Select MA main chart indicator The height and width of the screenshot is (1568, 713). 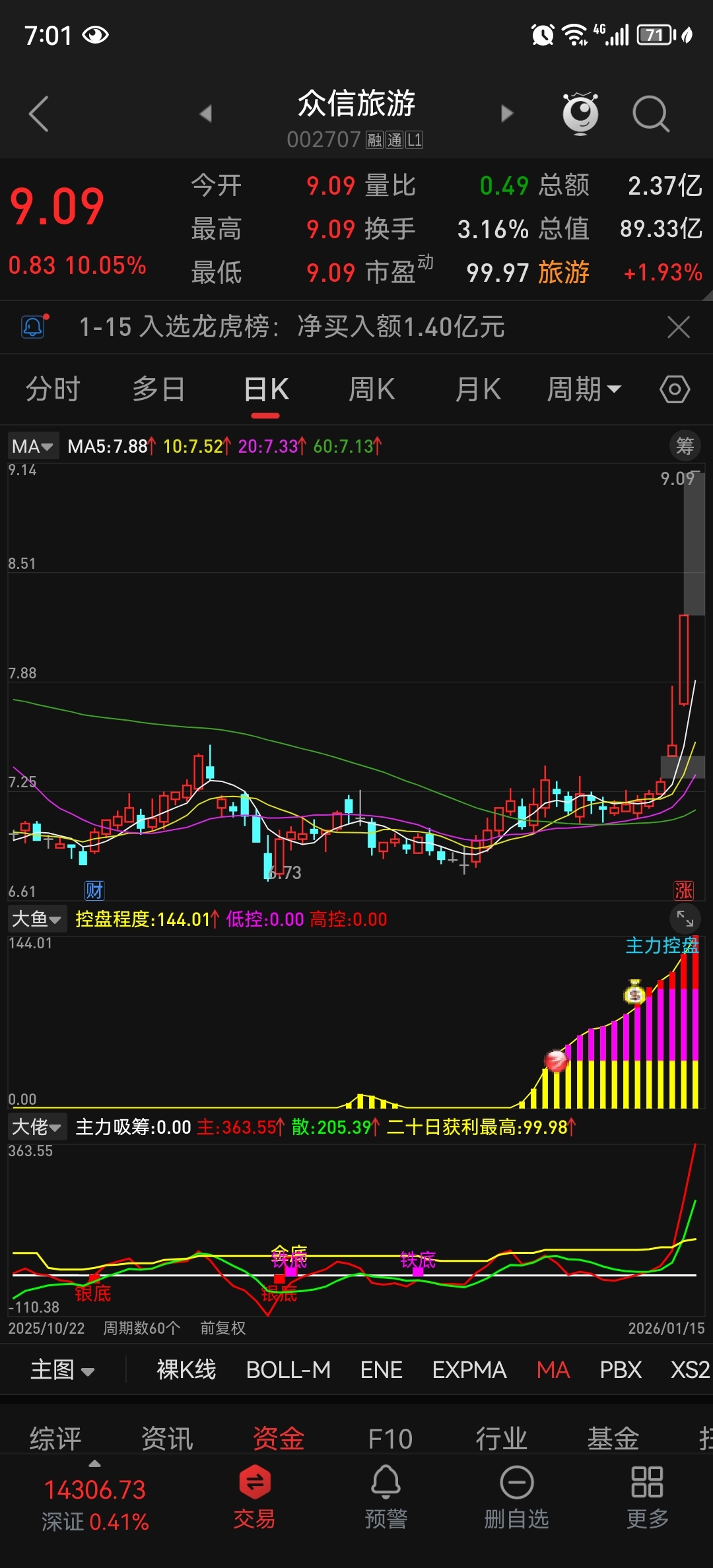(x=553, y=1370)
